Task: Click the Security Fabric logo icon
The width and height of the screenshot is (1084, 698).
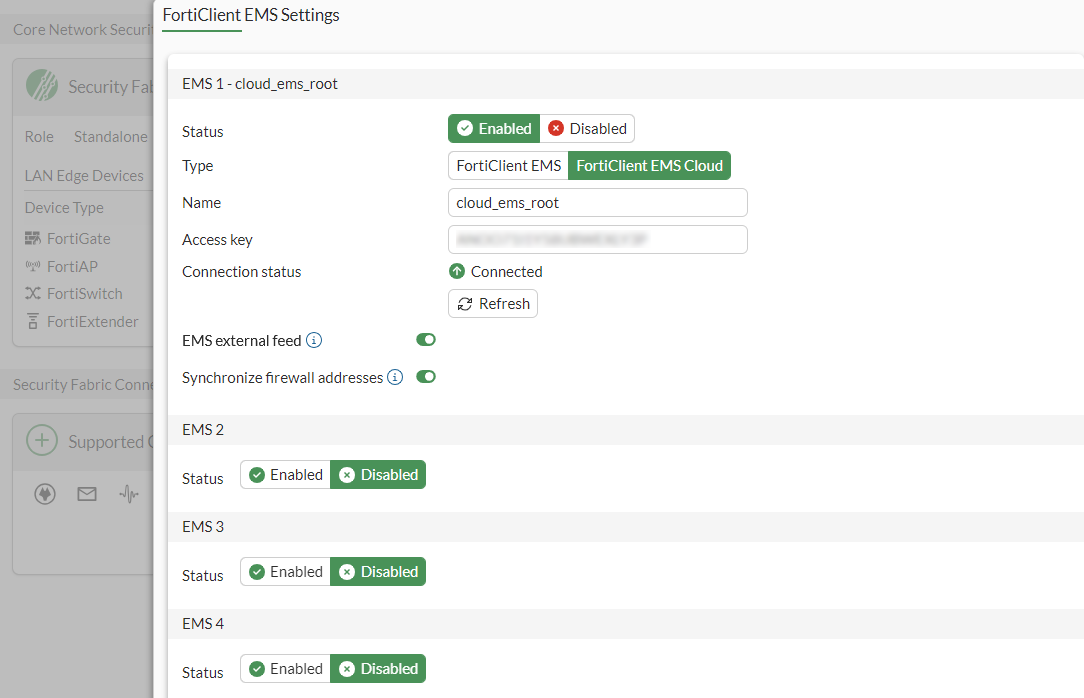Action: point(42,86)
